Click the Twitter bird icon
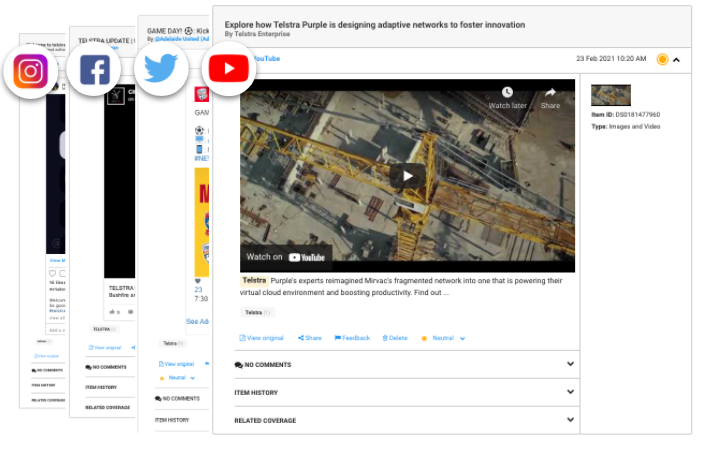This screenshot has height=450, width=704. (x=161, y=68)
